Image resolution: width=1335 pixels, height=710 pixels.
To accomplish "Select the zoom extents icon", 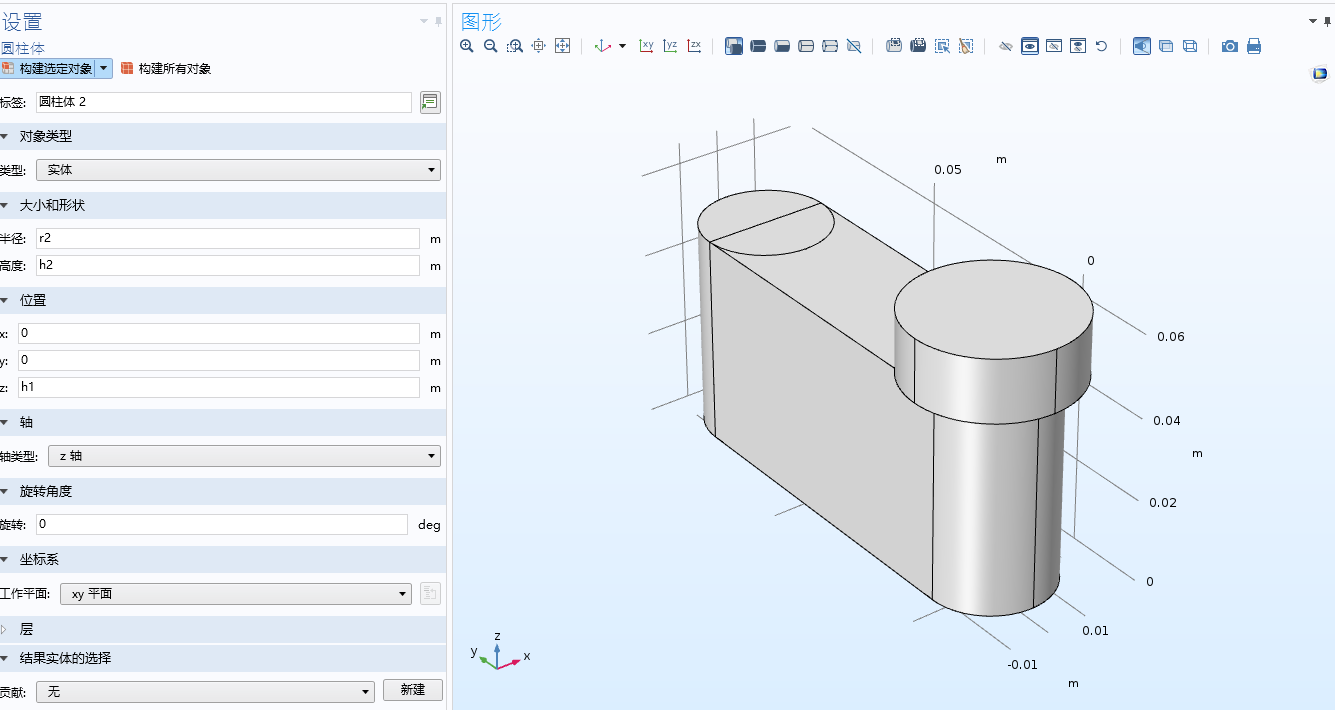I will [562, 46].
